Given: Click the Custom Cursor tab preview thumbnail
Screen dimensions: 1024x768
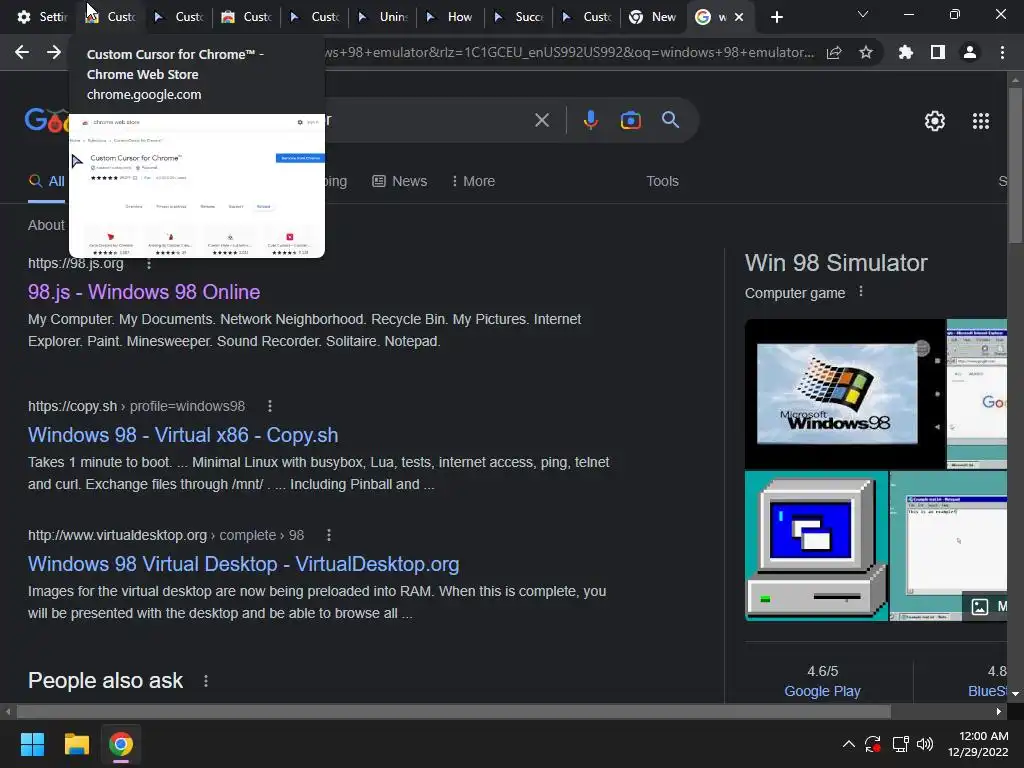Looking at the screenshot, I should click(197, 186).
